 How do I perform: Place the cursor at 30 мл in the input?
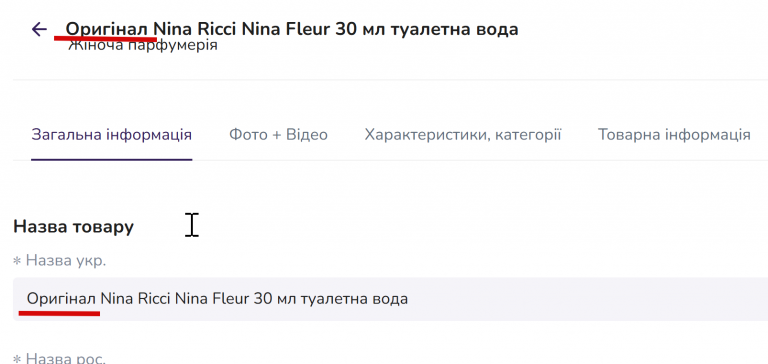(x=272, y=299)
